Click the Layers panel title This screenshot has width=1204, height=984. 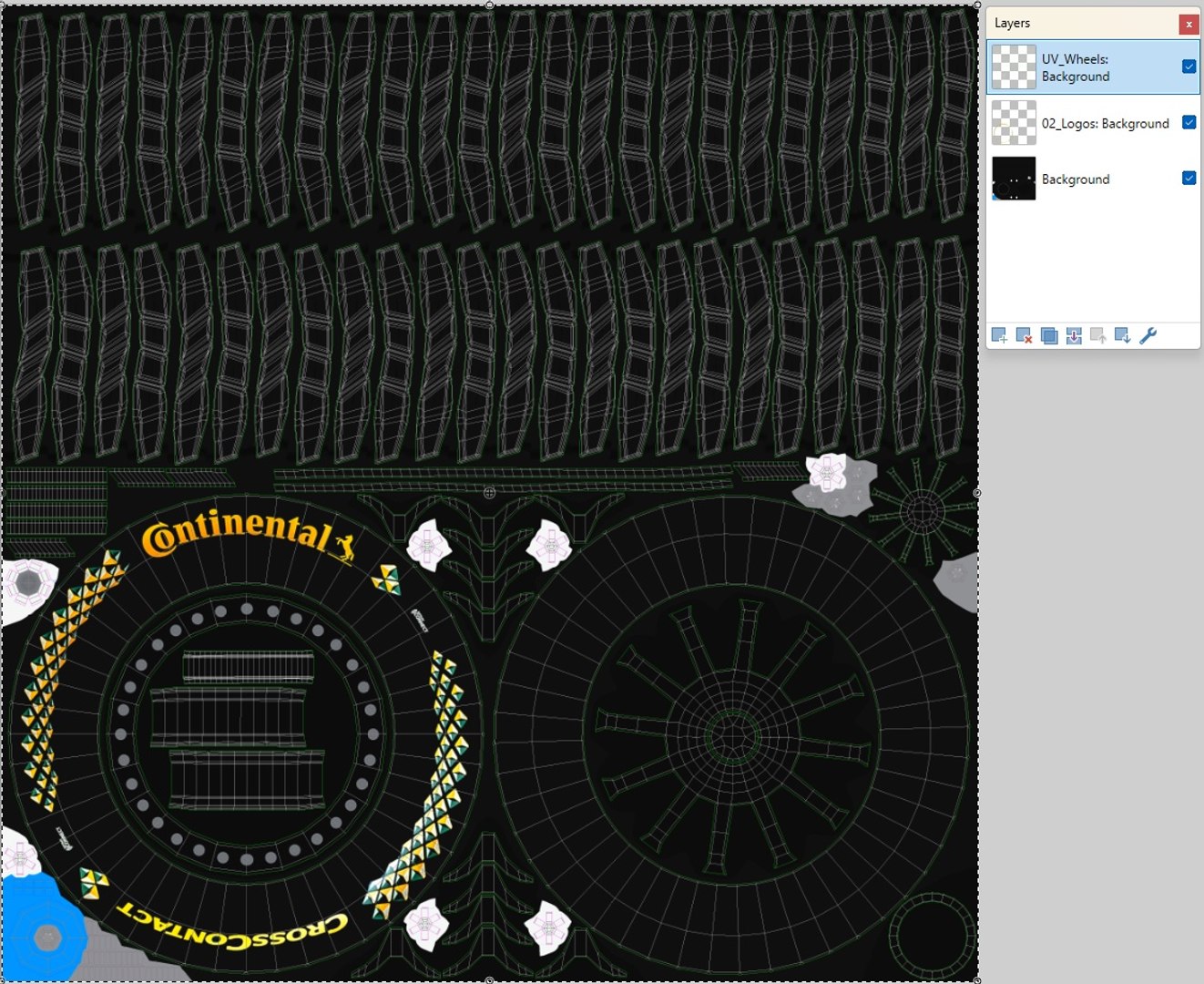click(1012, 24)
